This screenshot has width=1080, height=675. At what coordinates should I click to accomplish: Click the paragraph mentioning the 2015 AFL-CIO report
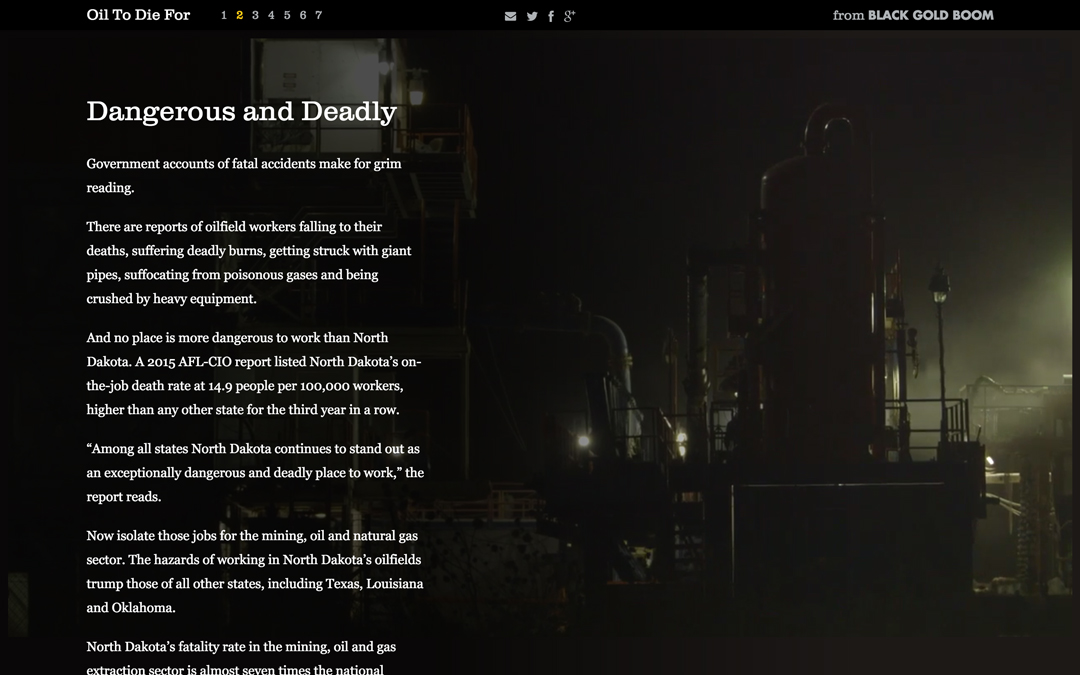coord(253,373)
